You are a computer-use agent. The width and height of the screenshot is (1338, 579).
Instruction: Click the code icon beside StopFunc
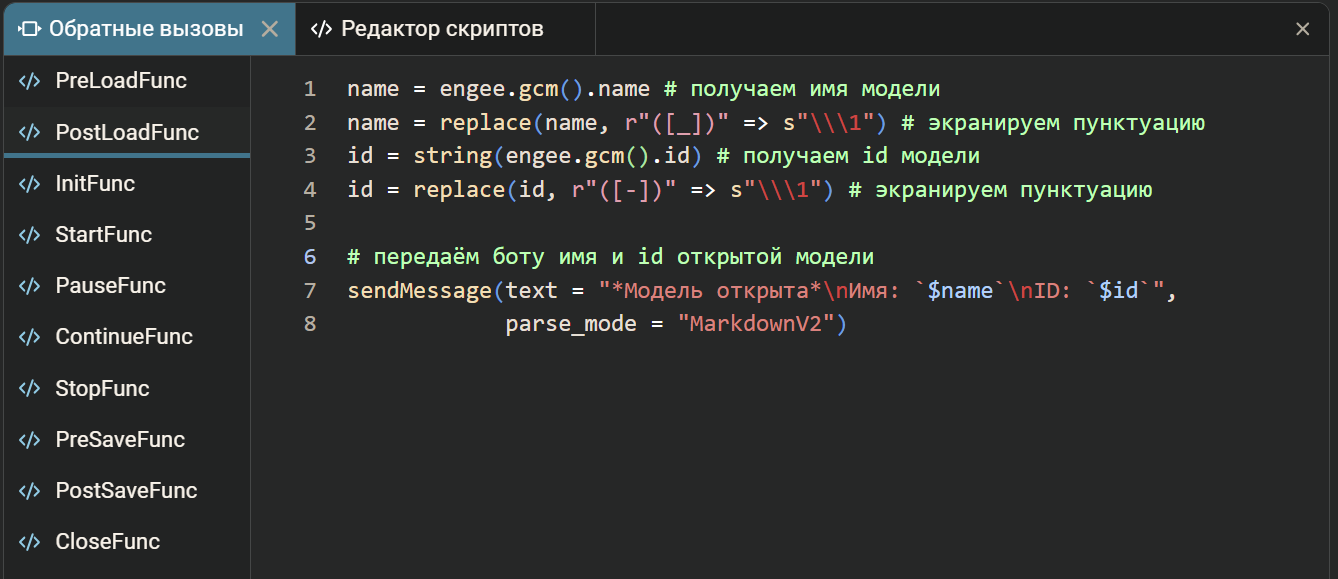(30, 389)
